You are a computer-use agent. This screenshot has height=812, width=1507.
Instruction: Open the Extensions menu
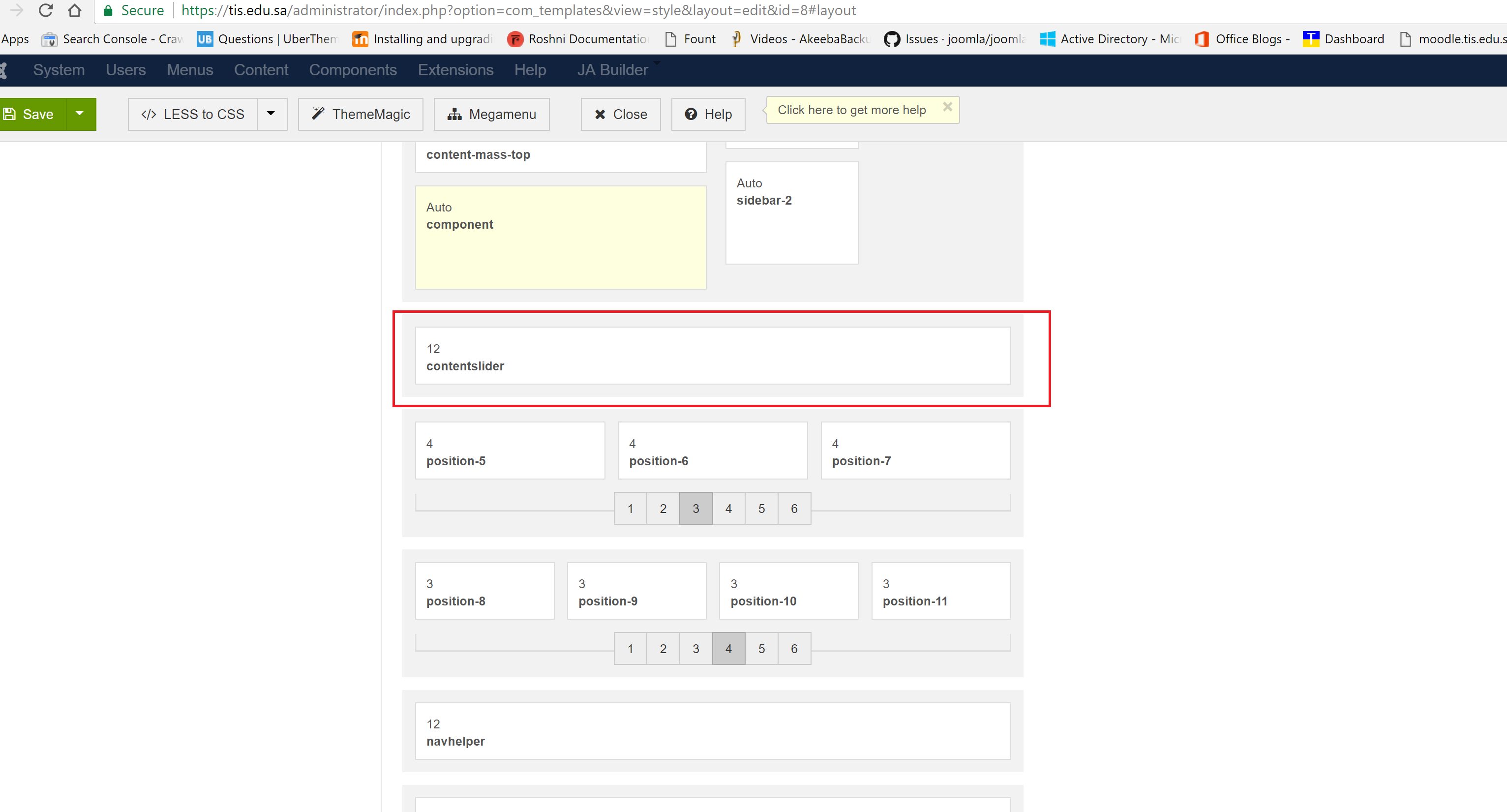(455, 70)
